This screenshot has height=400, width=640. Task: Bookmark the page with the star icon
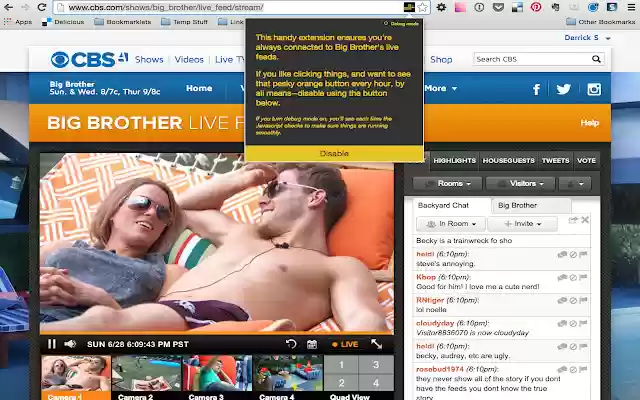[423, 7]
